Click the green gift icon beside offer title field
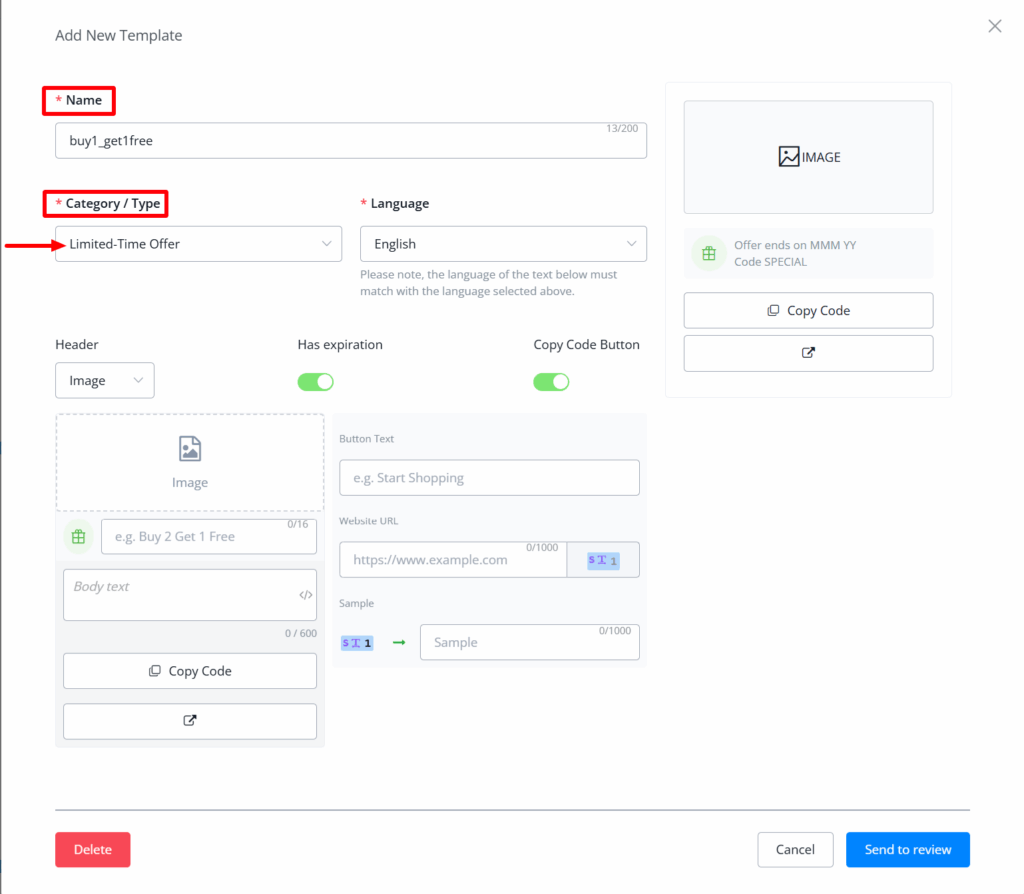The image size is (1024, 894). click(x=78, y=537)
